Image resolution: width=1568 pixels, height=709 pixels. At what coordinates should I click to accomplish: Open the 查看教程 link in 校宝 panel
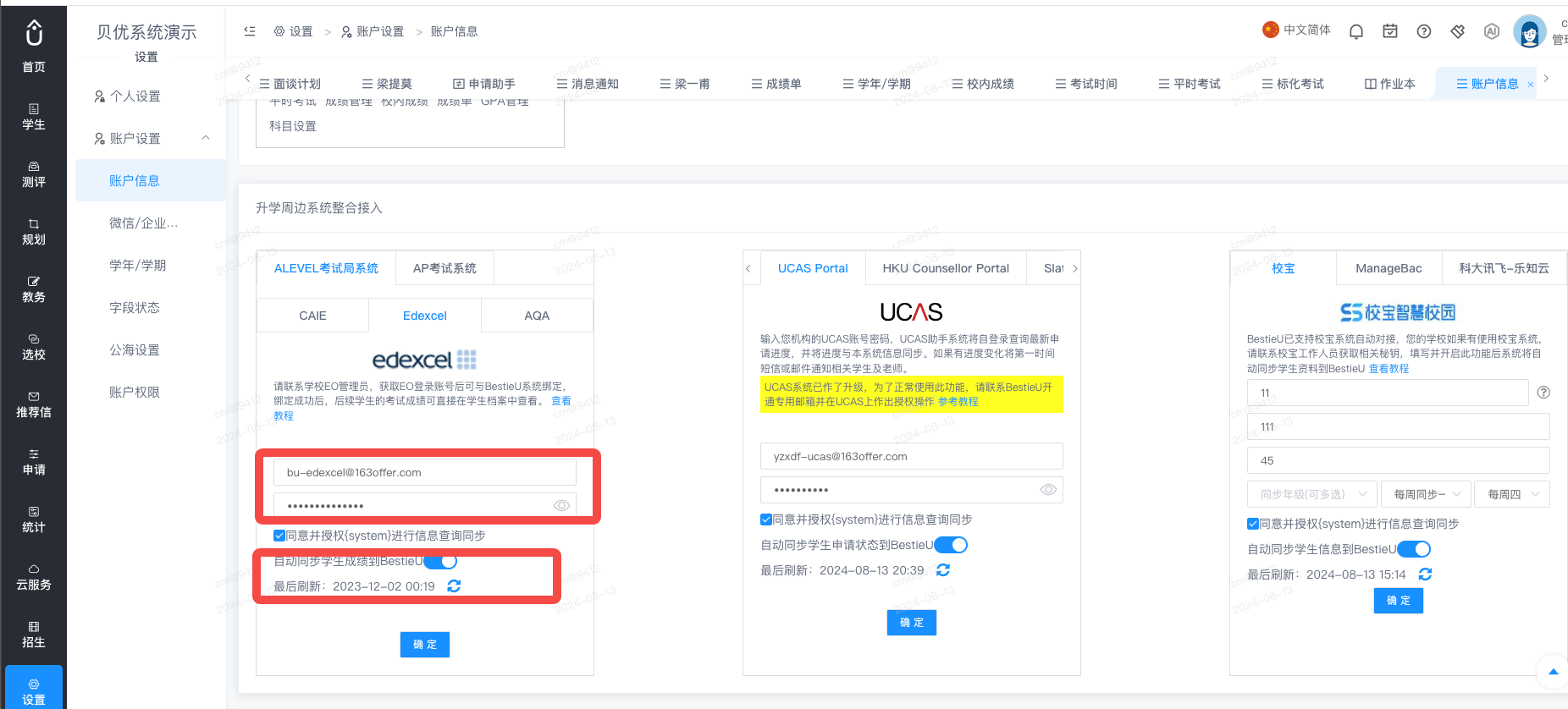[1389, 369]
